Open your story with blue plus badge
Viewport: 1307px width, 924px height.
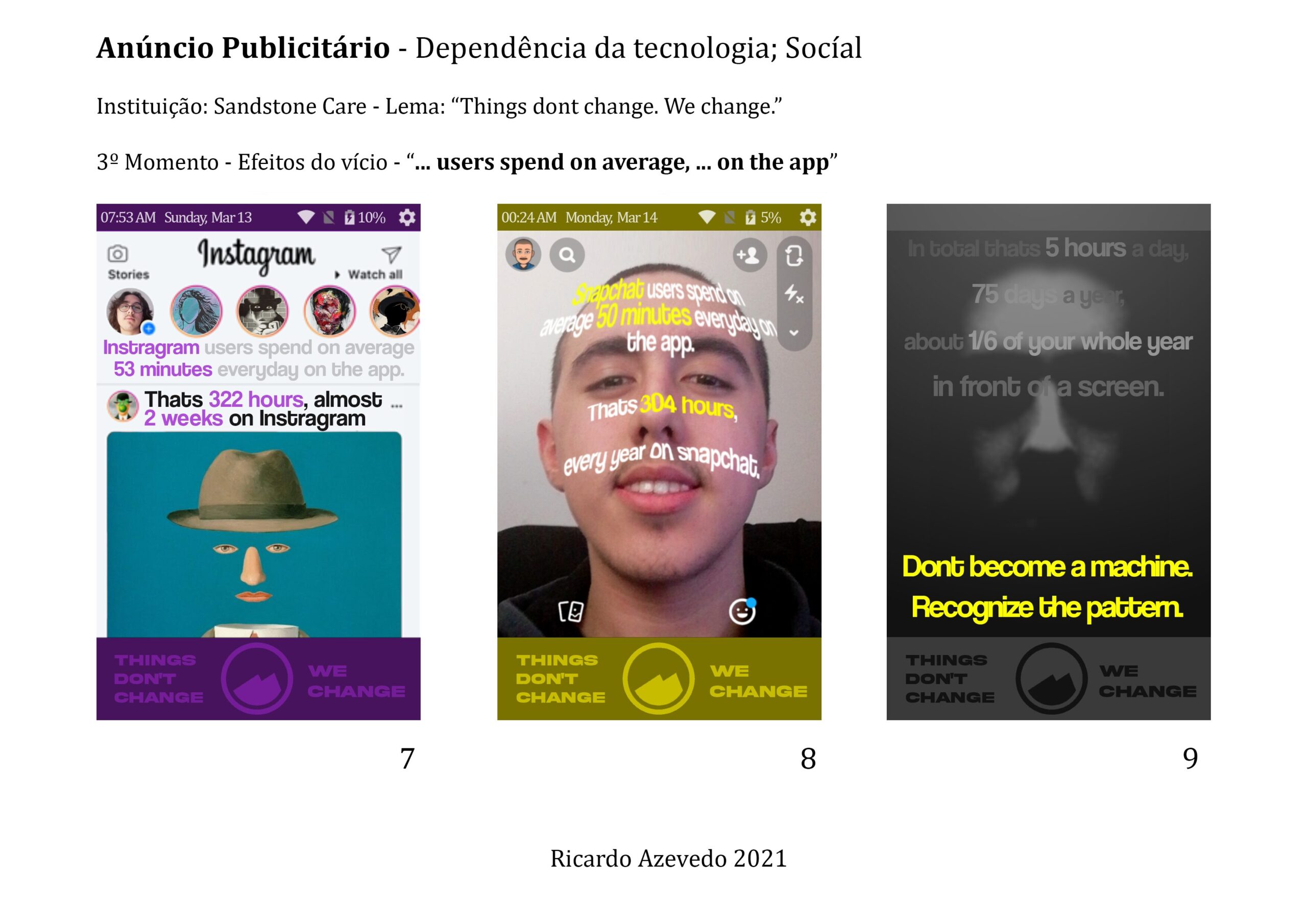point(131,311)
